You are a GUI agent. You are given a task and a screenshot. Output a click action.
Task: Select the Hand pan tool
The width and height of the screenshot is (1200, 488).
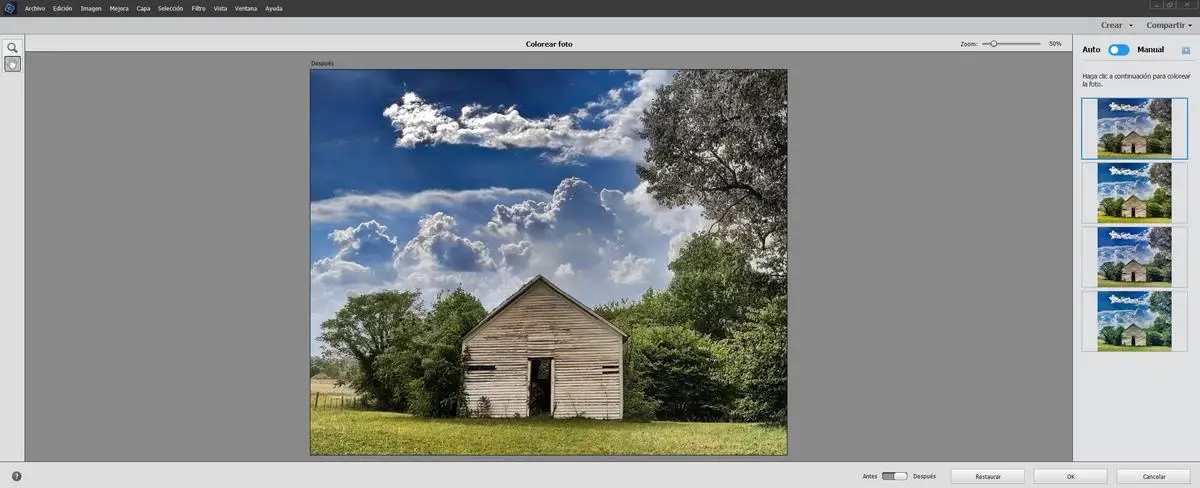tap(12, 64)
